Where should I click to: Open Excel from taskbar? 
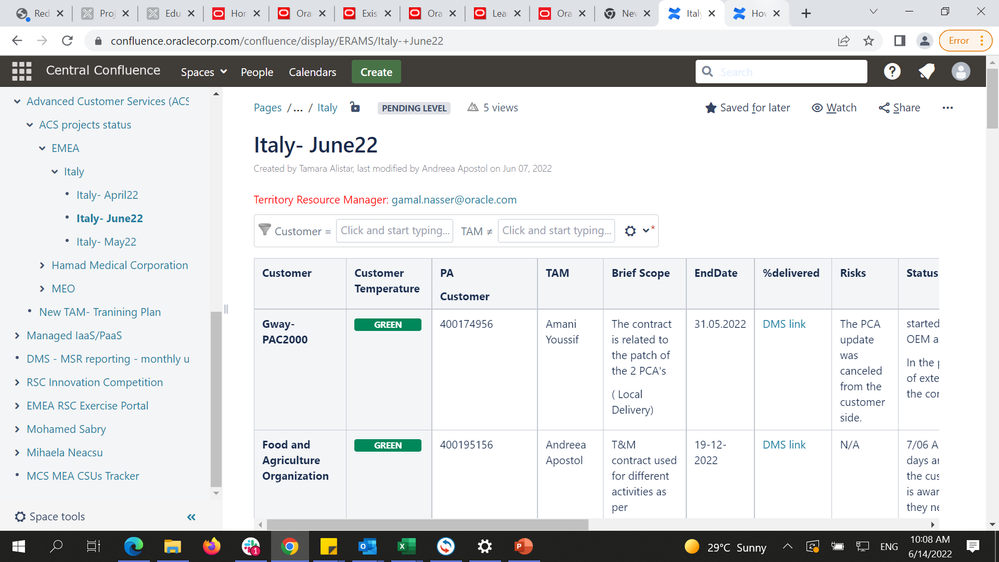click(x=406, y=547)
